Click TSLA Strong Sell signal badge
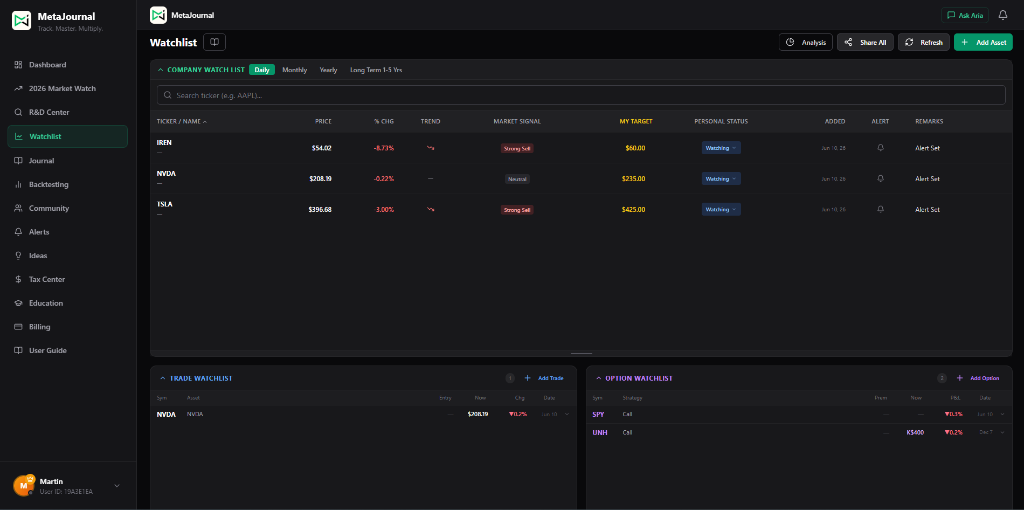The height and width of the screenshot is (510, 1024). (517, 210)
